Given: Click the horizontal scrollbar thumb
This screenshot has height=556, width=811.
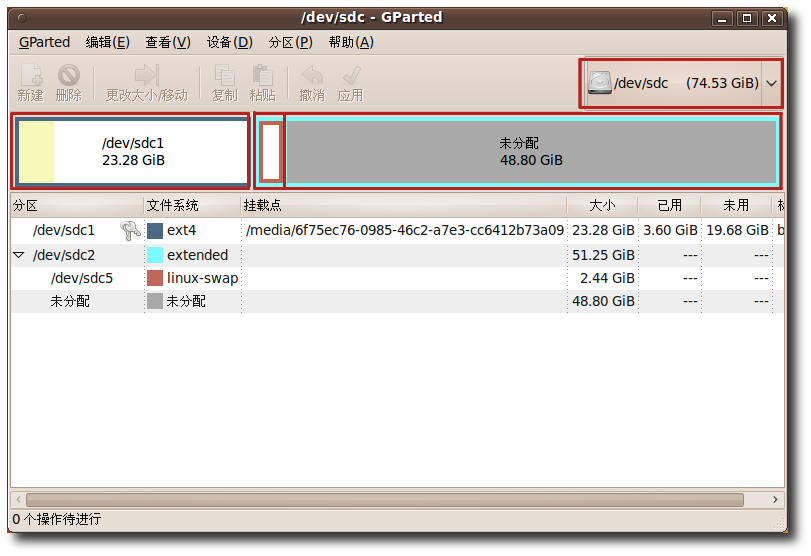Looking at the screenshot, I should click(x=385, y=500).
